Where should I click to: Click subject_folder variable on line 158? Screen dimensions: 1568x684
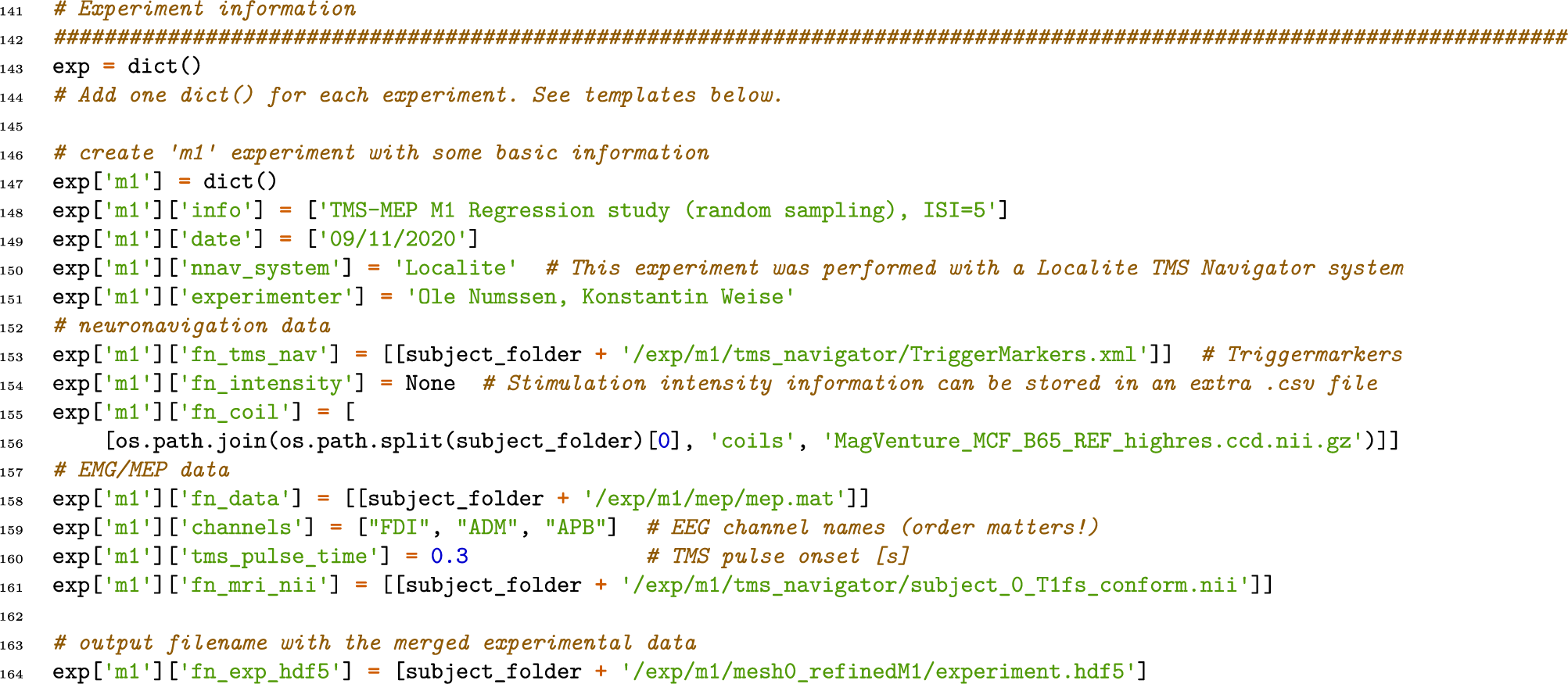455,500
